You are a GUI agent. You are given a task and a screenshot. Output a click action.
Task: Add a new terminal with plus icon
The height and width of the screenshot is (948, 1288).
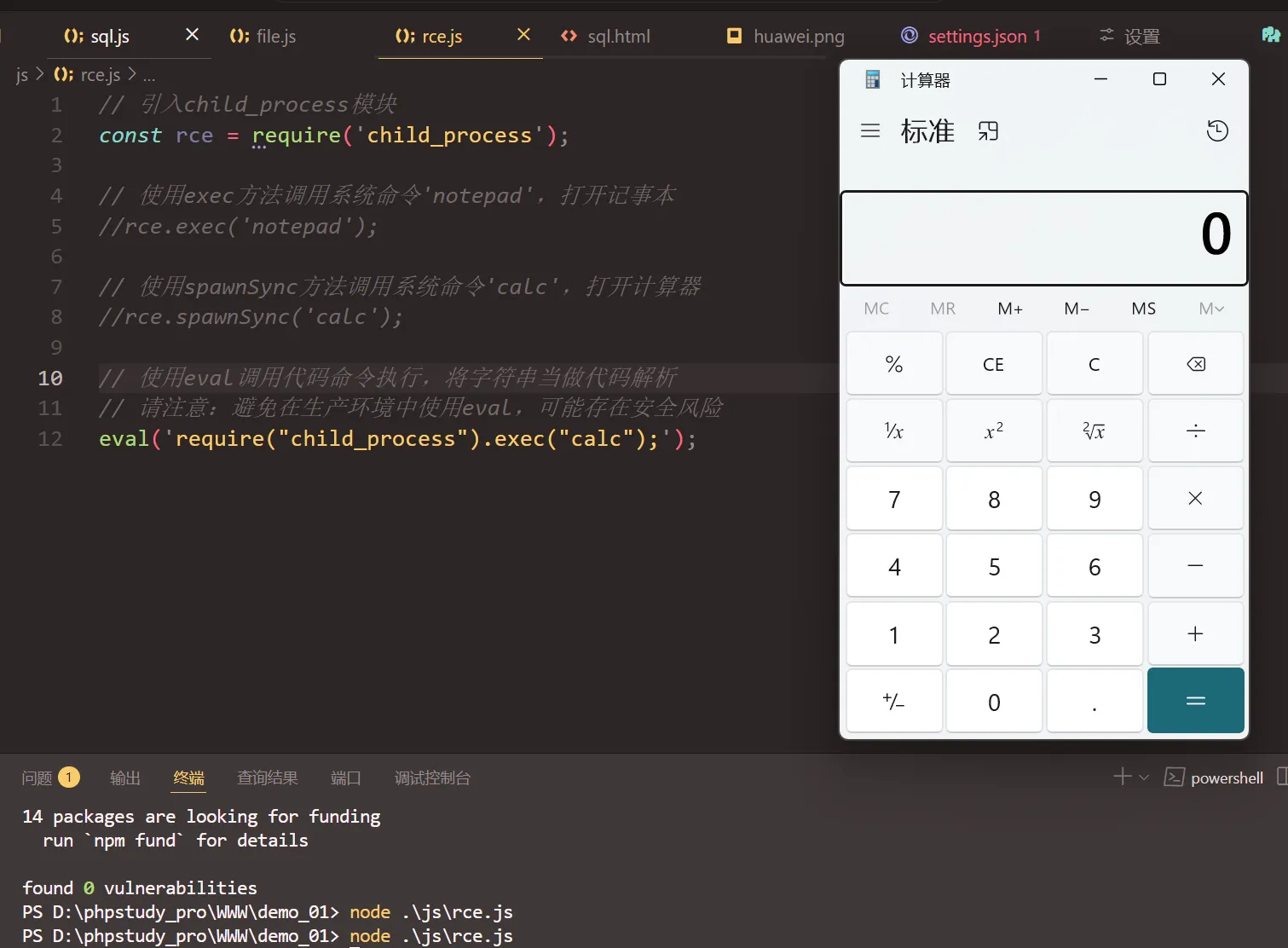point(1122,777)
